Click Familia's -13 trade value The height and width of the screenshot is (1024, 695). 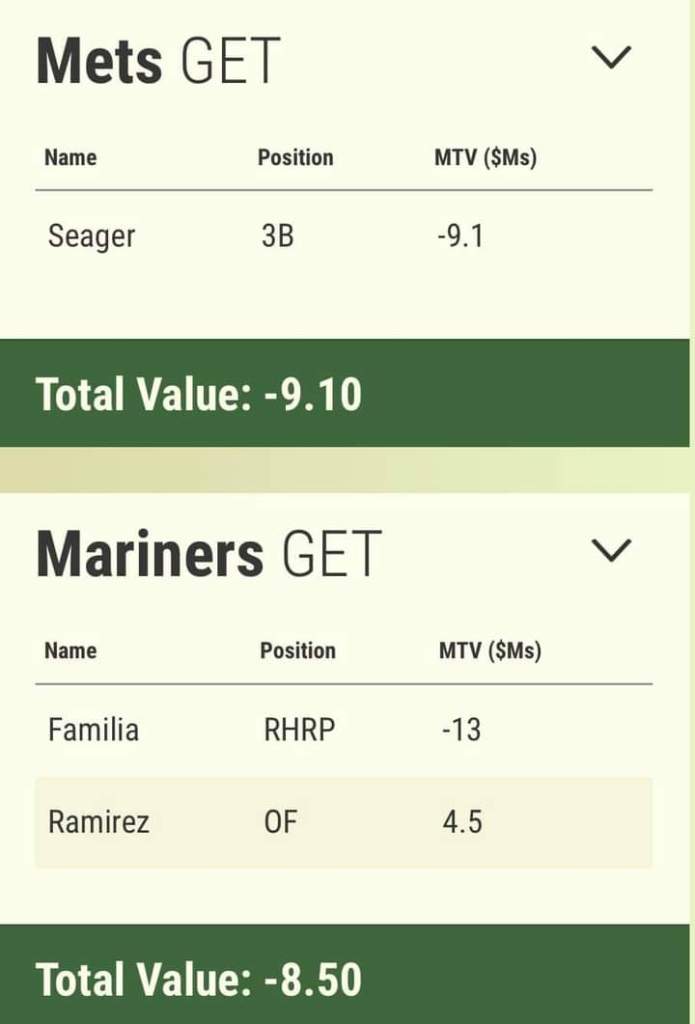pyautogui.click(x=461, y=730)
